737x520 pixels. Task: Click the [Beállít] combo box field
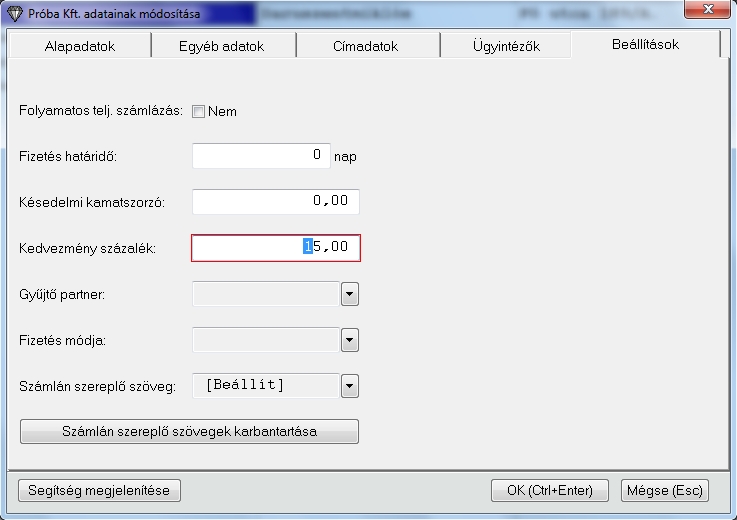[x=265, y=385]
